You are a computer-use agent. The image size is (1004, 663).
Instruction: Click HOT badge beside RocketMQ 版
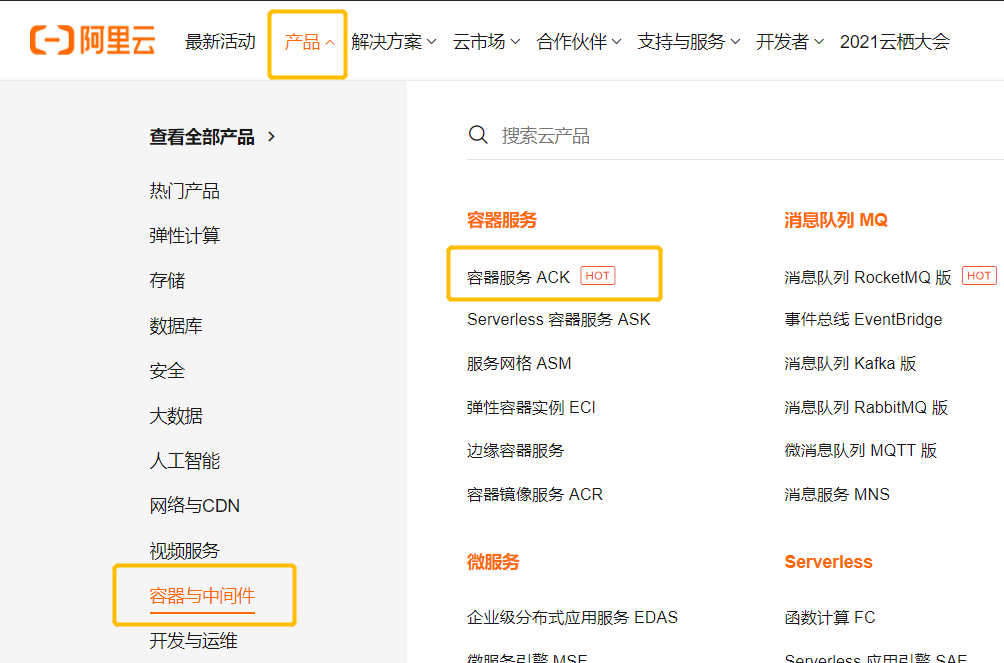[979, 275]
